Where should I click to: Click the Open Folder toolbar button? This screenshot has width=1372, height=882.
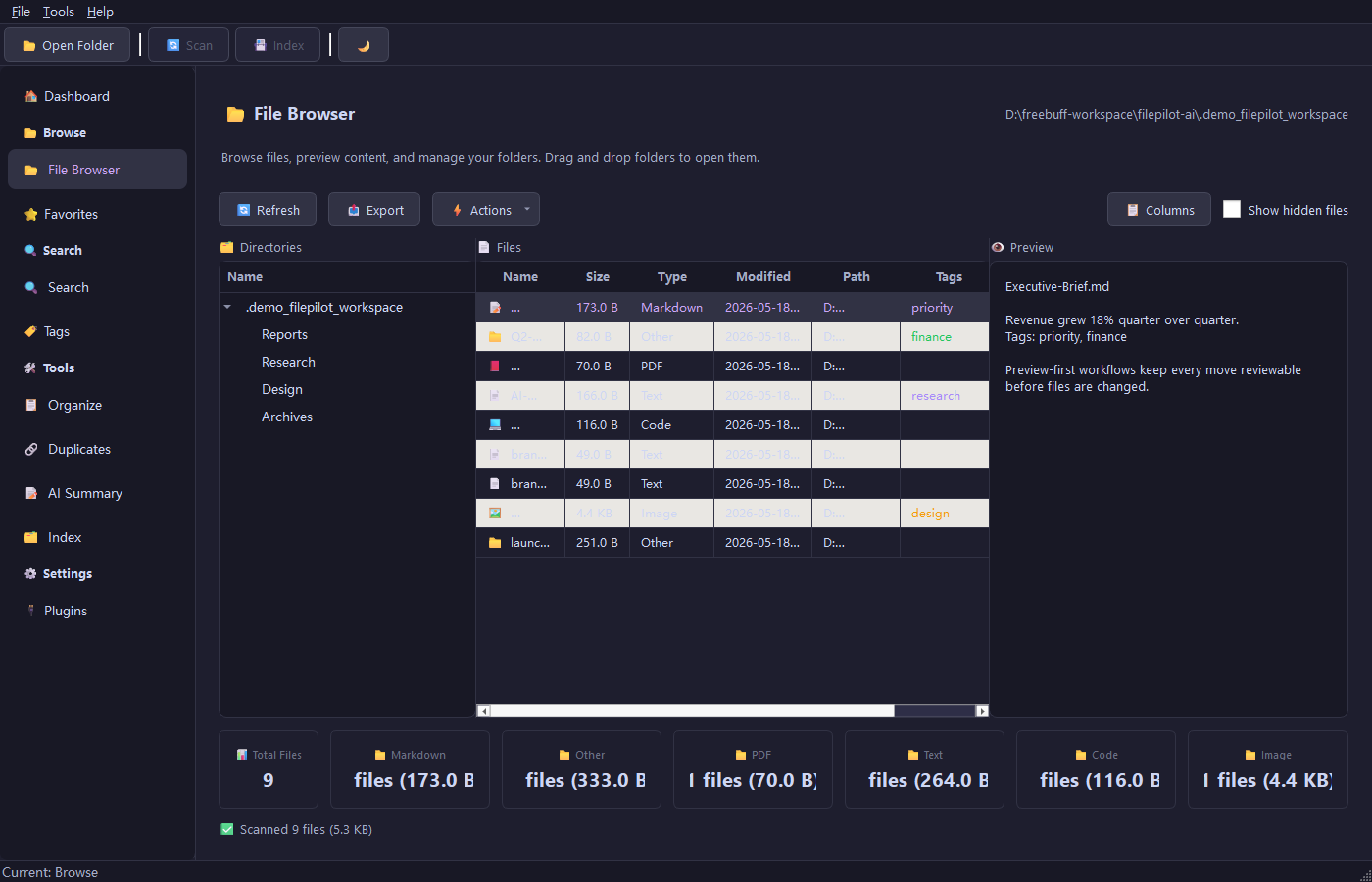pos(68,45)
